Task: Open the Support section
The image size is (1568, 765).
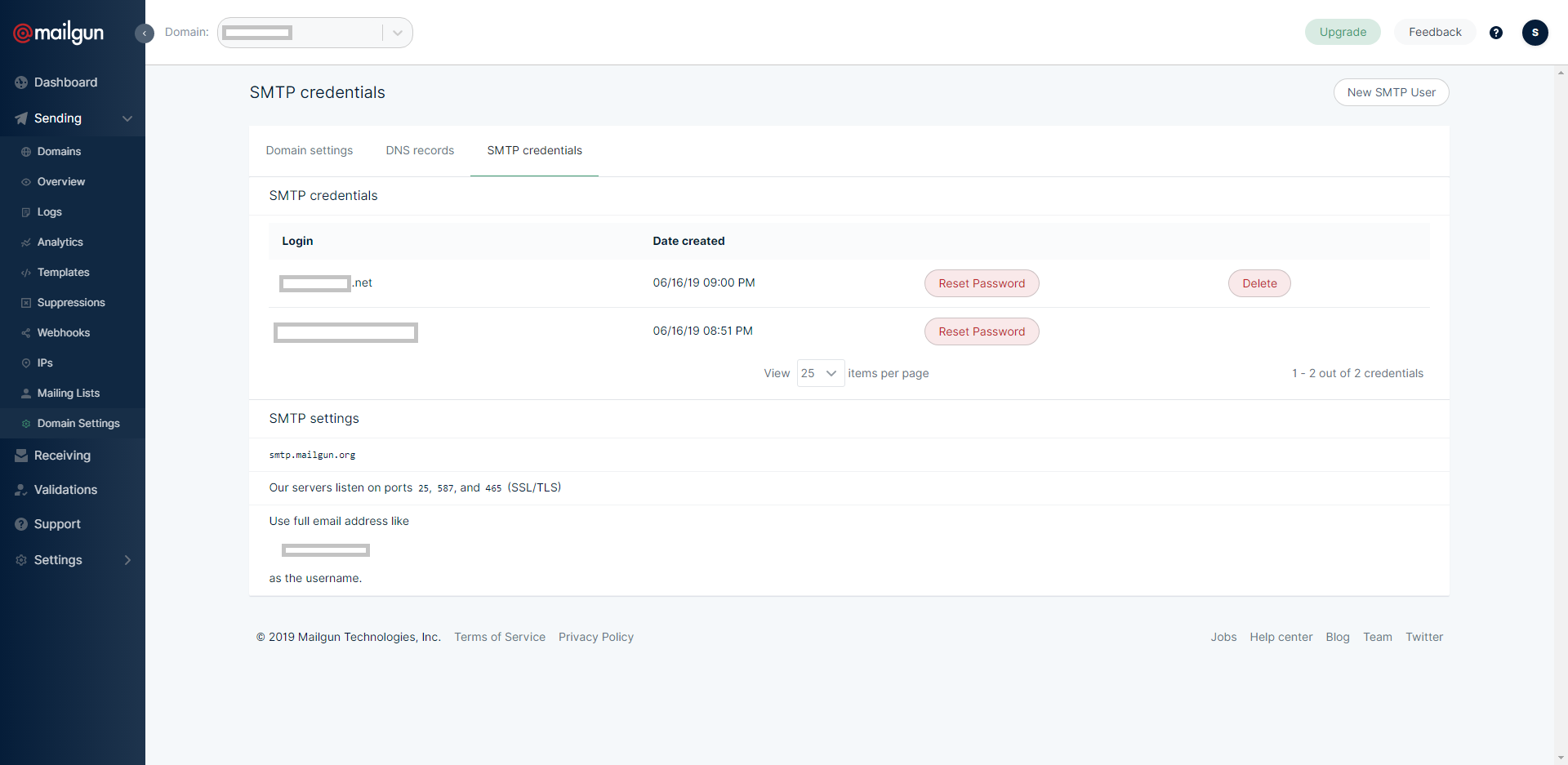Action: pyautogui.click(x=57, y=524)
